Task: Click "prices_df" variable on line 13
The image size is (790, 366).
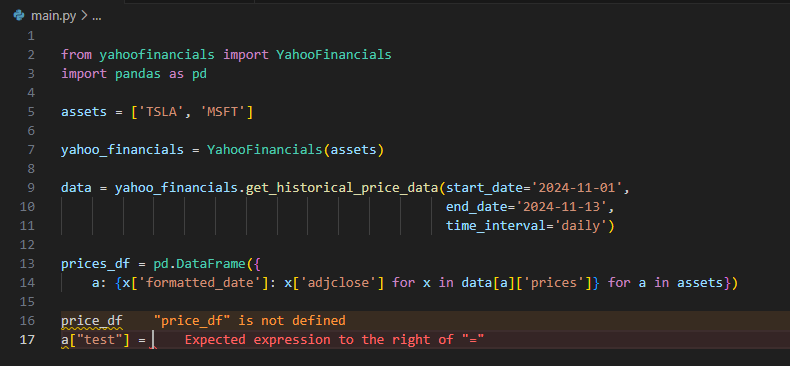Action: 96,264
